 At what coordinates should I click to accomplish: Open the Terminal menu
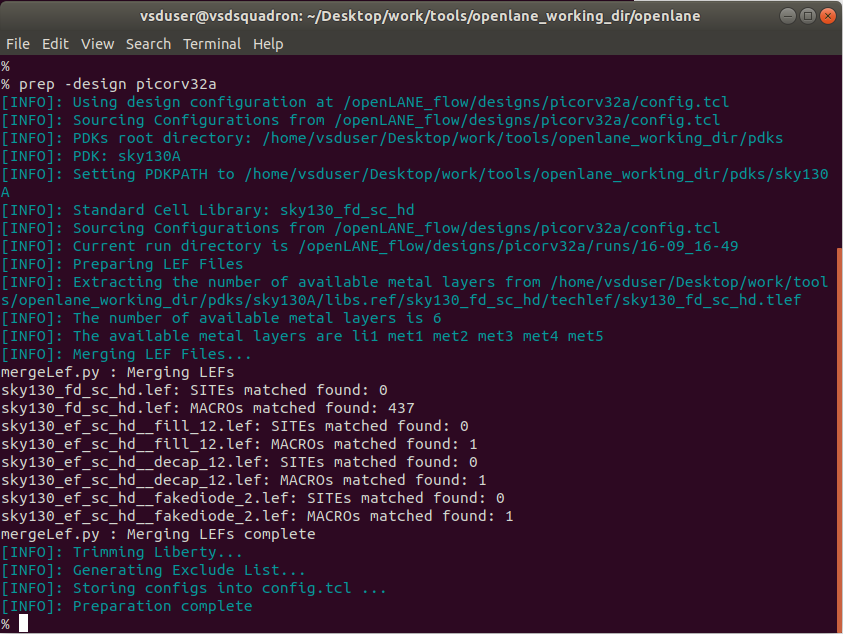[x=211, y=44]
